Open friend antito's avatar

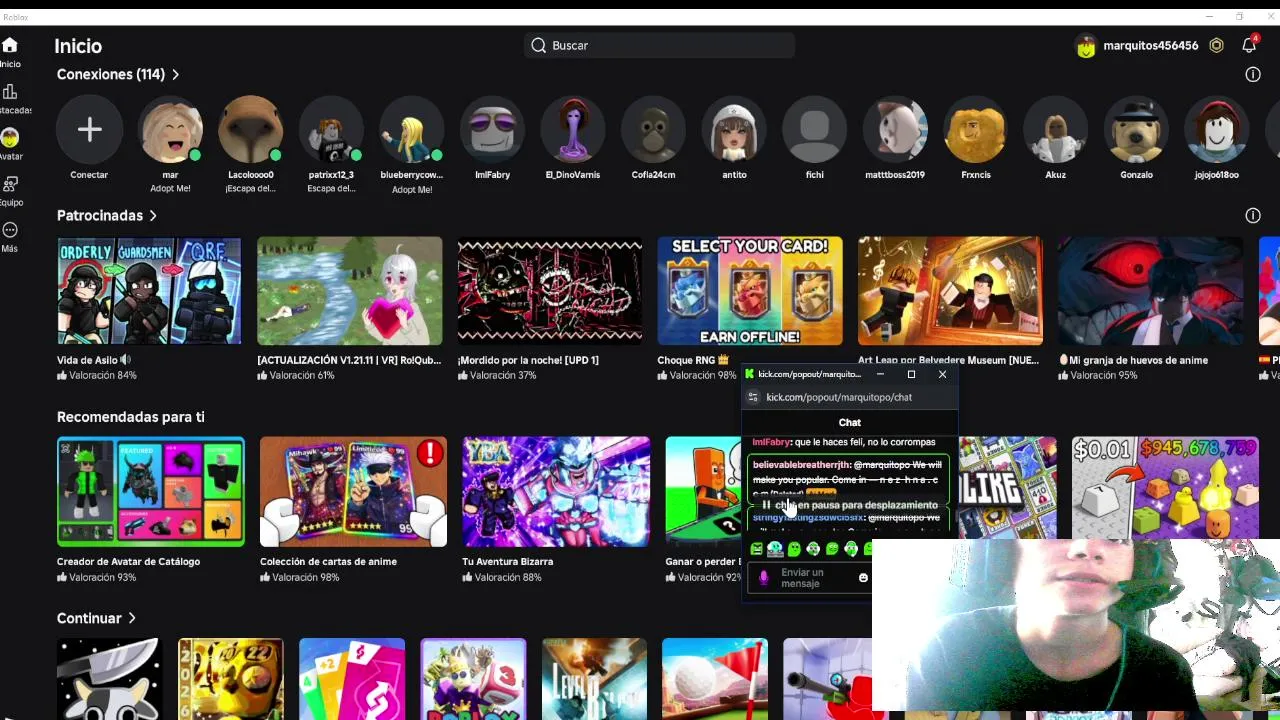pyautogui.click(x=734, y=129)
